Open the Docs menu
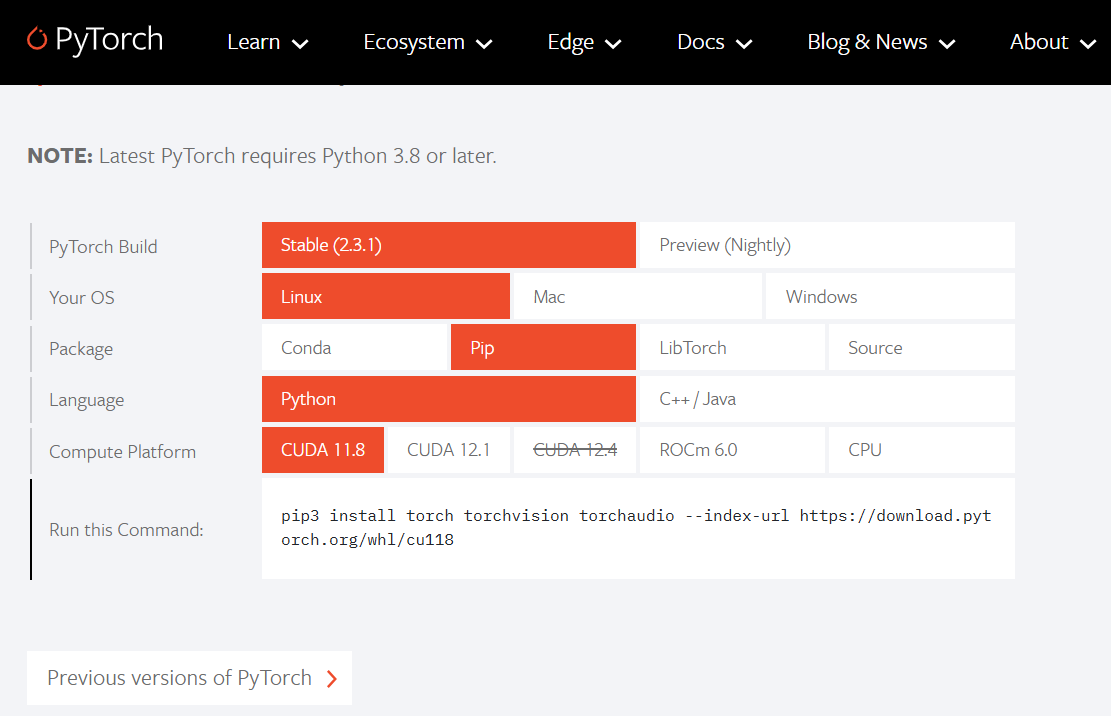 point(714,42)
